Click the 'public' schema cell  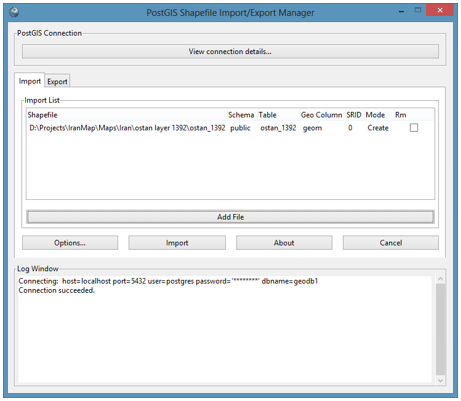(240, 128)
